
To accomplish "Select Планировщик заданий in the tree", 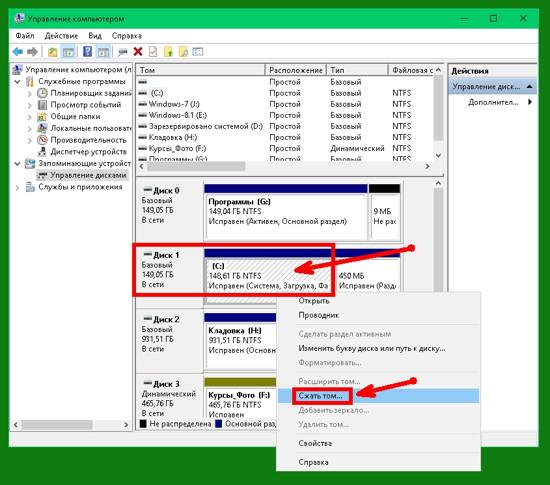I will [x=90, y=93].
